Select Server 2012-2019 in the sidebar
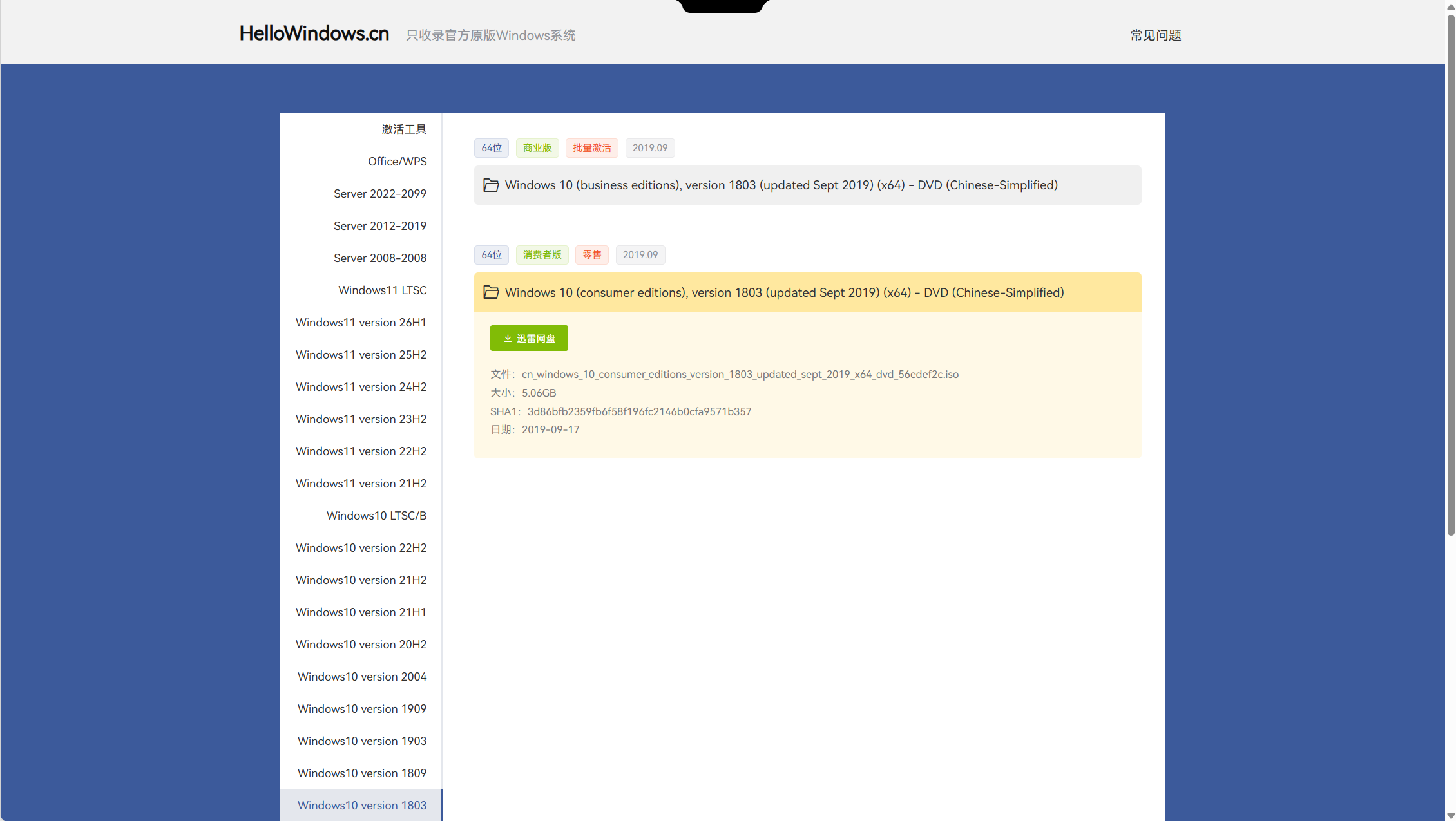 [361, 225]
